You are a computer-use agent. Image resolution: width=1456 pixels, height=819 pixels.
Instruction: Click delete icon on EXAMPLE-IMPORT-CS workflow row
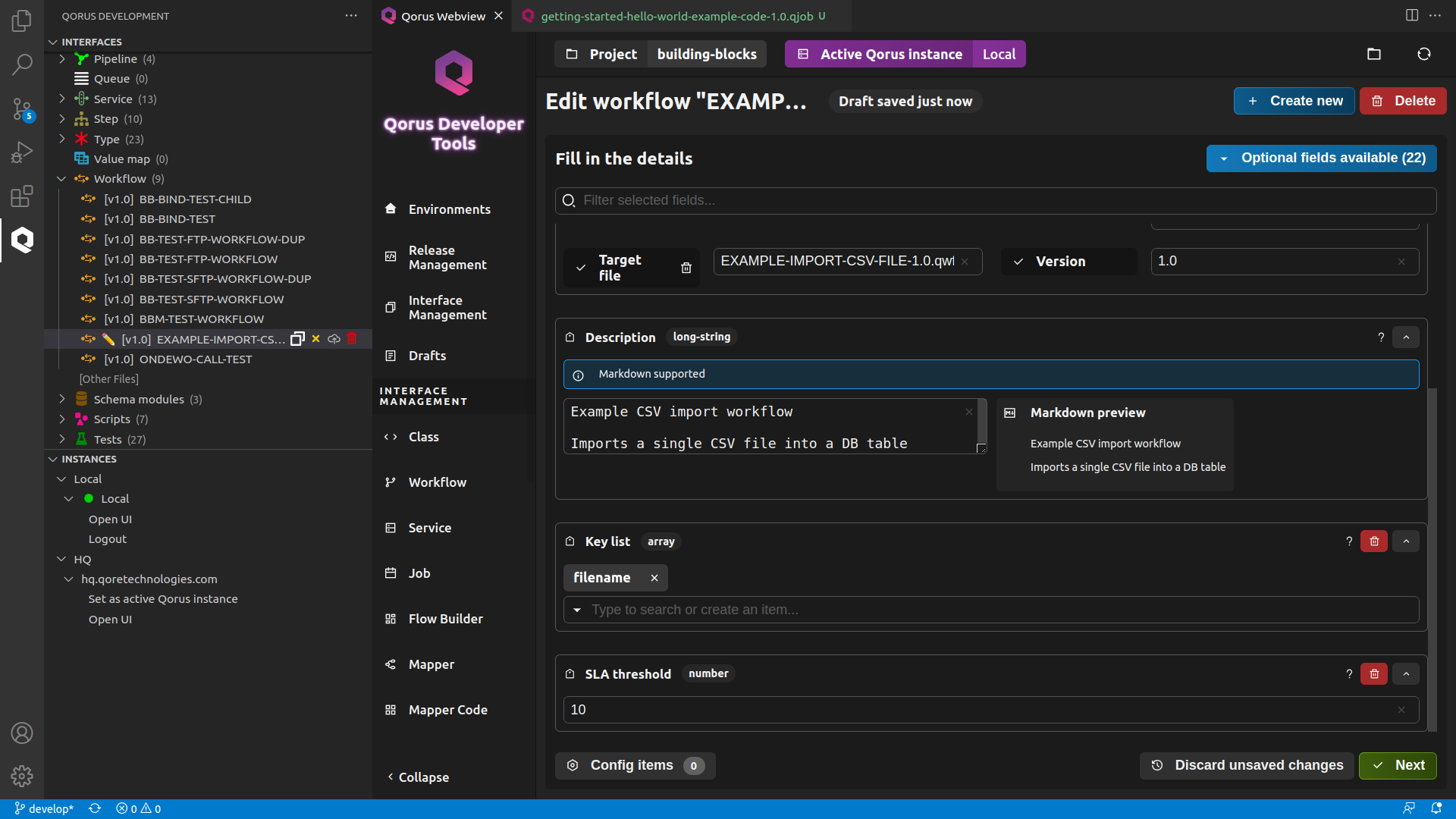coord(352,339)
